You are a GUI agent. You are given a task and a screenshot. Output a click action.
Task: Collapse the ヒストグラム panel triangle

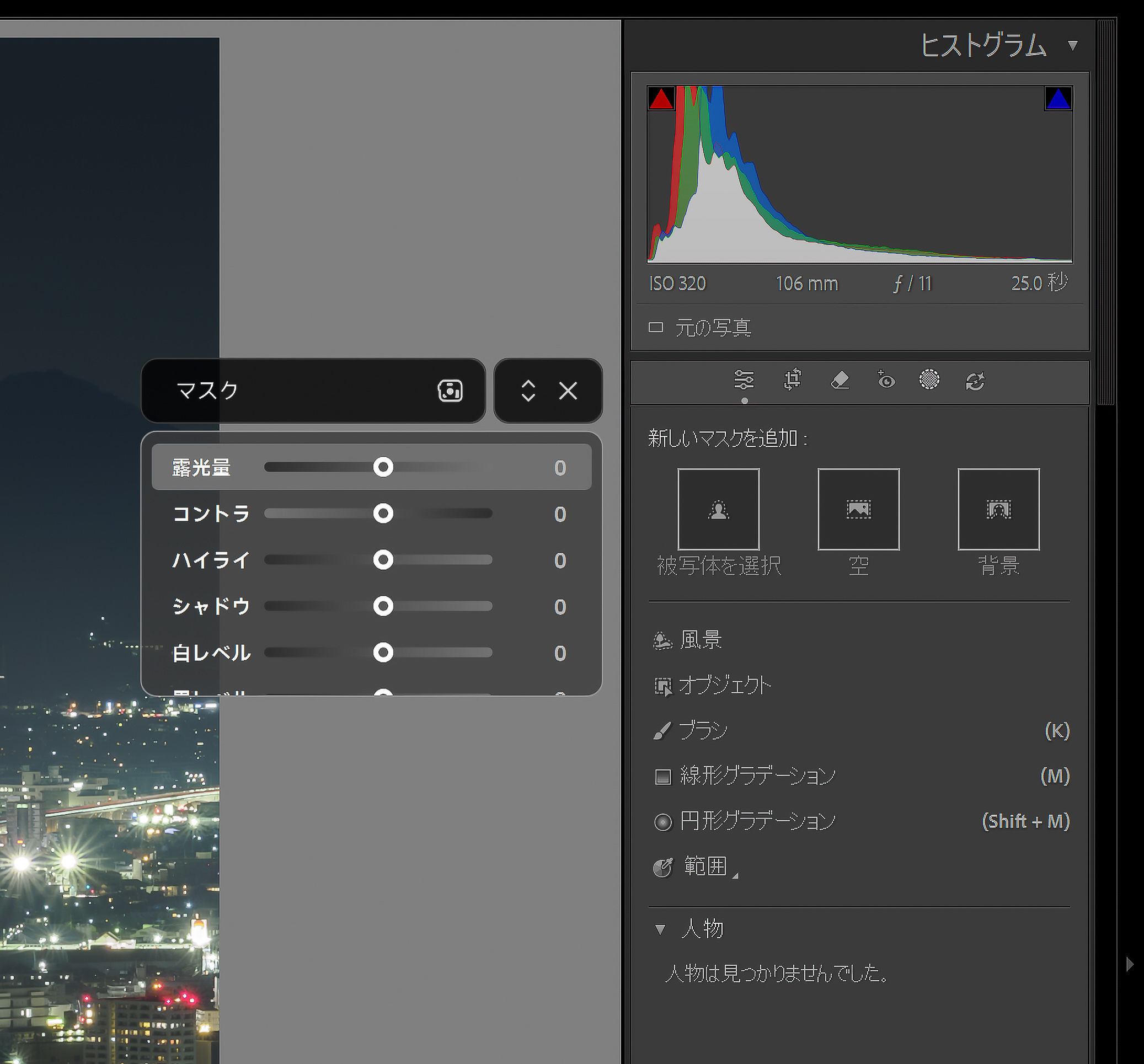[1072, 45]
